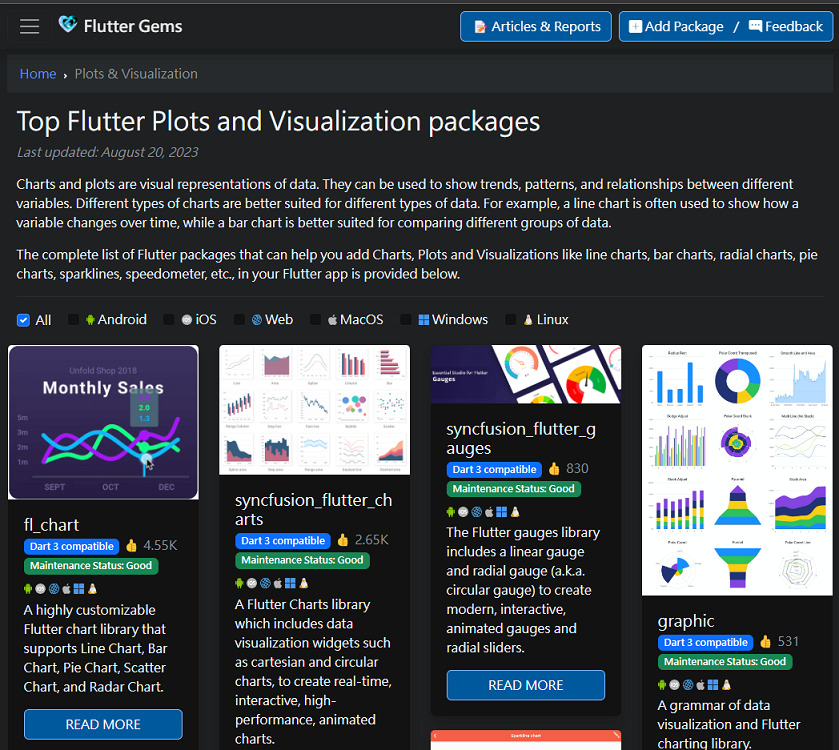Click Android icon on fl_chart card
The image size is (839, 750).
28,589
